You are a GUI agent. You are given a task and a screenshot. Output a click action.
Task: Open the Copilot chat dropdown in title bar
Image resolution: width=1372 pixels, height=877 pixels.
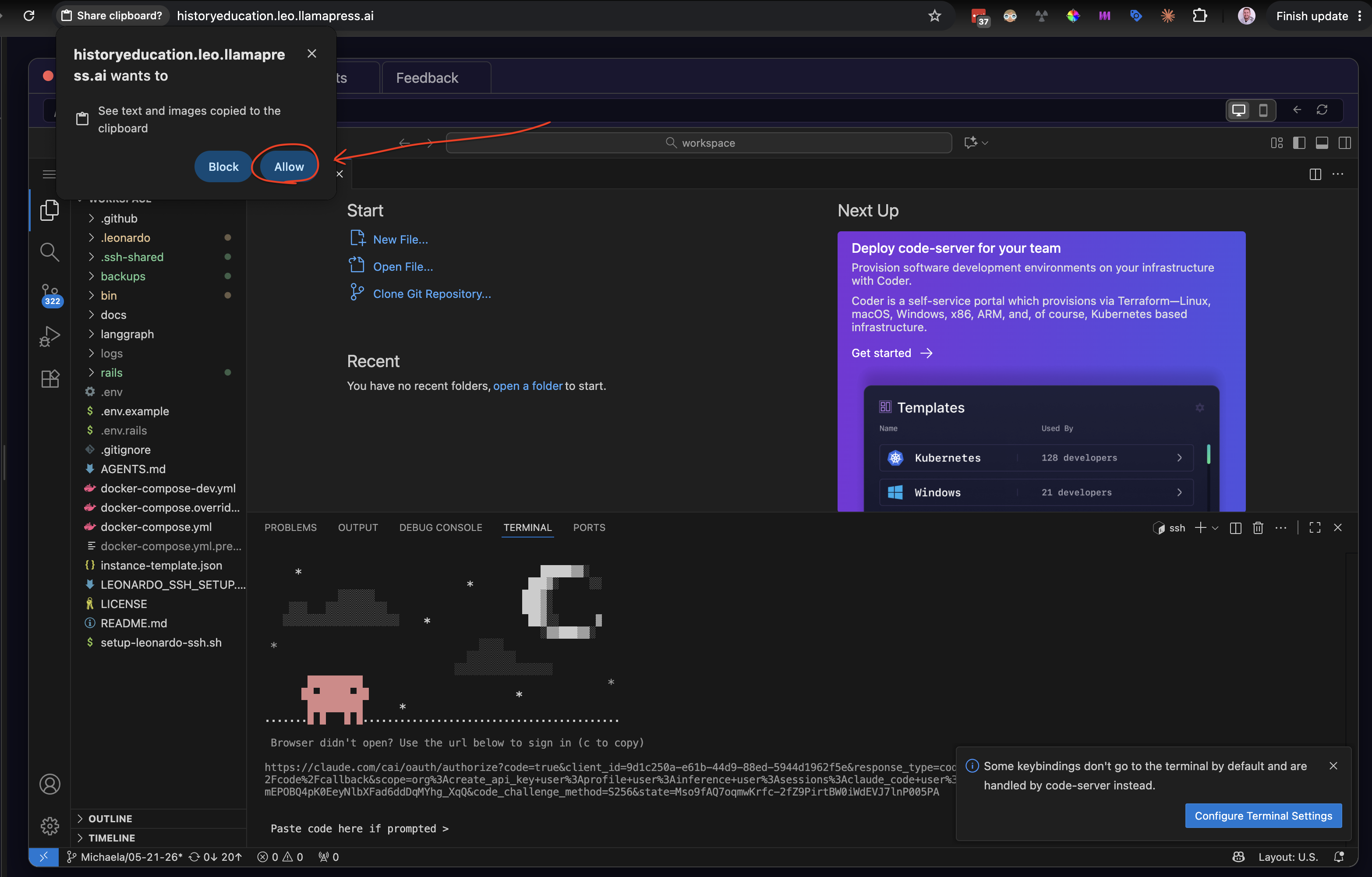[x=985, y=142]
